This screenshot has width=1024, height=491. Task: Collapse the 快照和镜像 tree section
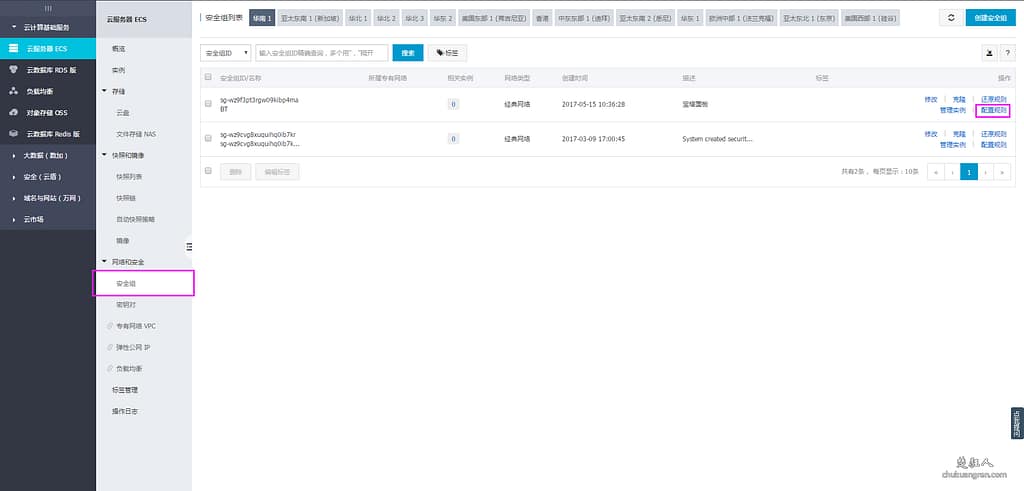(x=105, y=155)
